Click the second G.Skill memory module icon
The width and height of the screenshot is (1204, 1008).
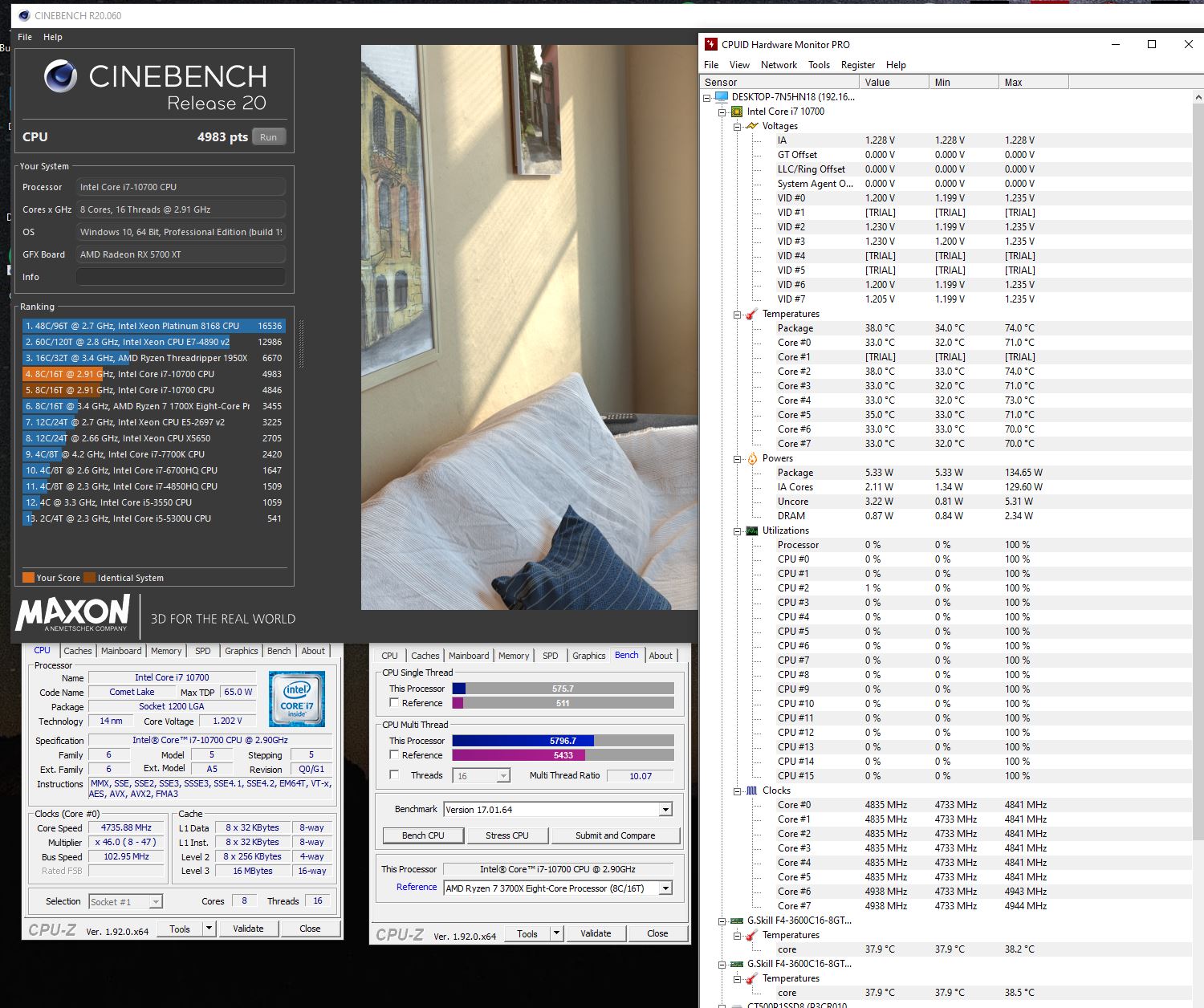click(x=737, y=964)
